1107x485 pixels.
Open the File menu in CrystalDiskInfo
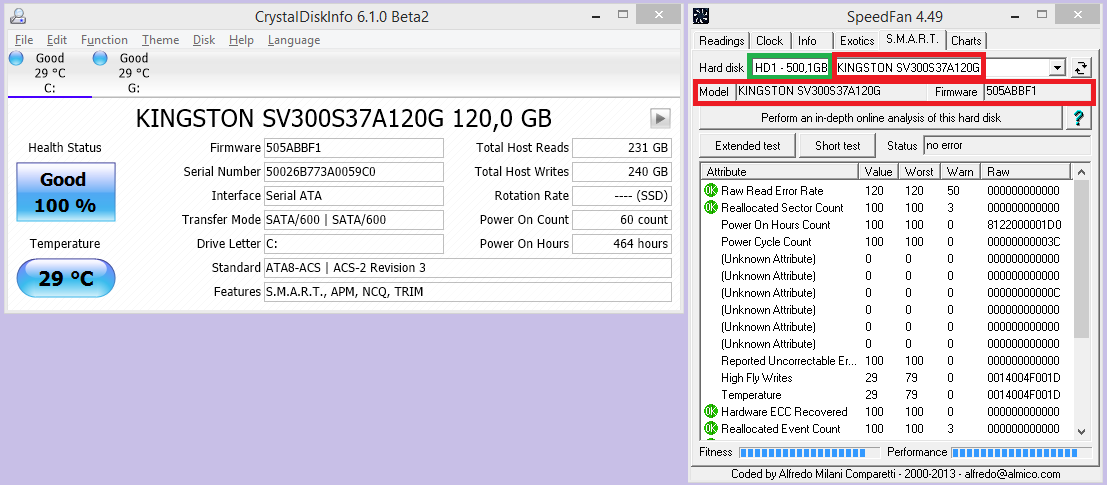[23, 40]
